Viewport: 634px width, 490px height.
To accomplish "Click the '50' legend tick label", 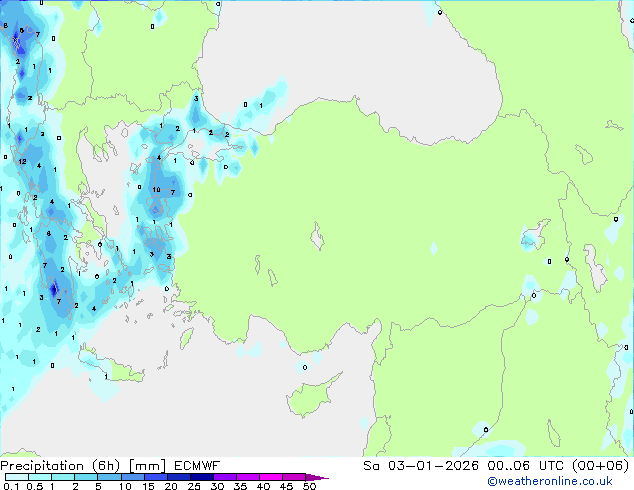I will coord(310,486).
